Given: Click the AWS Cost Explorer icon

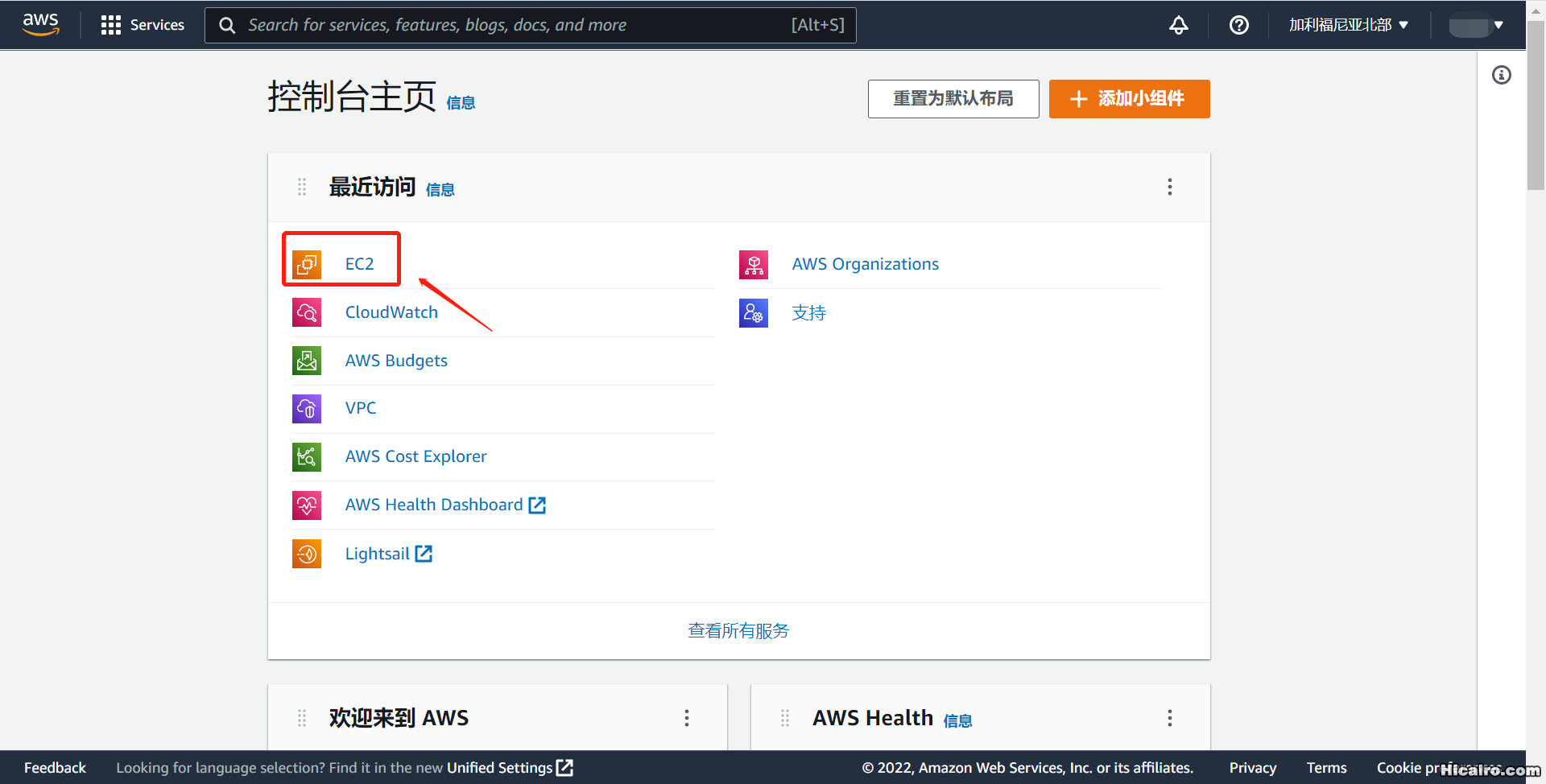Looking at the screenshot, I should coord(307,457).
